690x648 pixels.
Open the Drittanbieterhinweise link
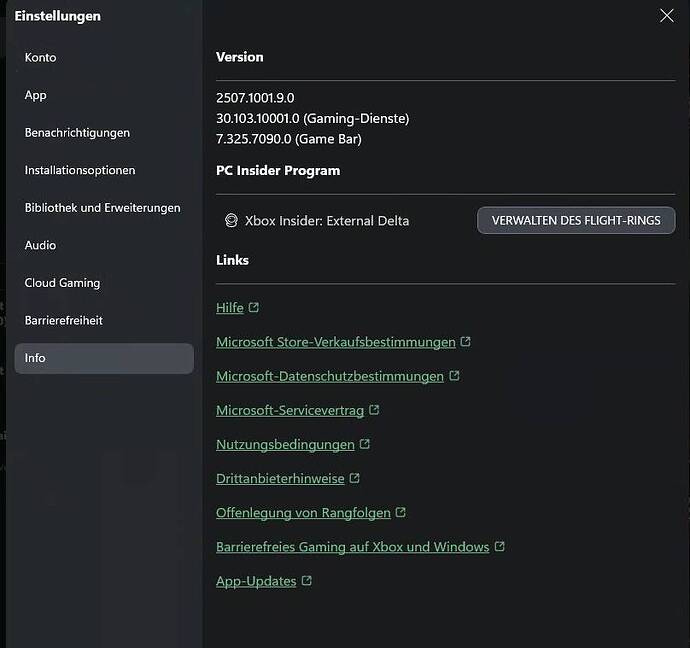[x=280, y=479]
